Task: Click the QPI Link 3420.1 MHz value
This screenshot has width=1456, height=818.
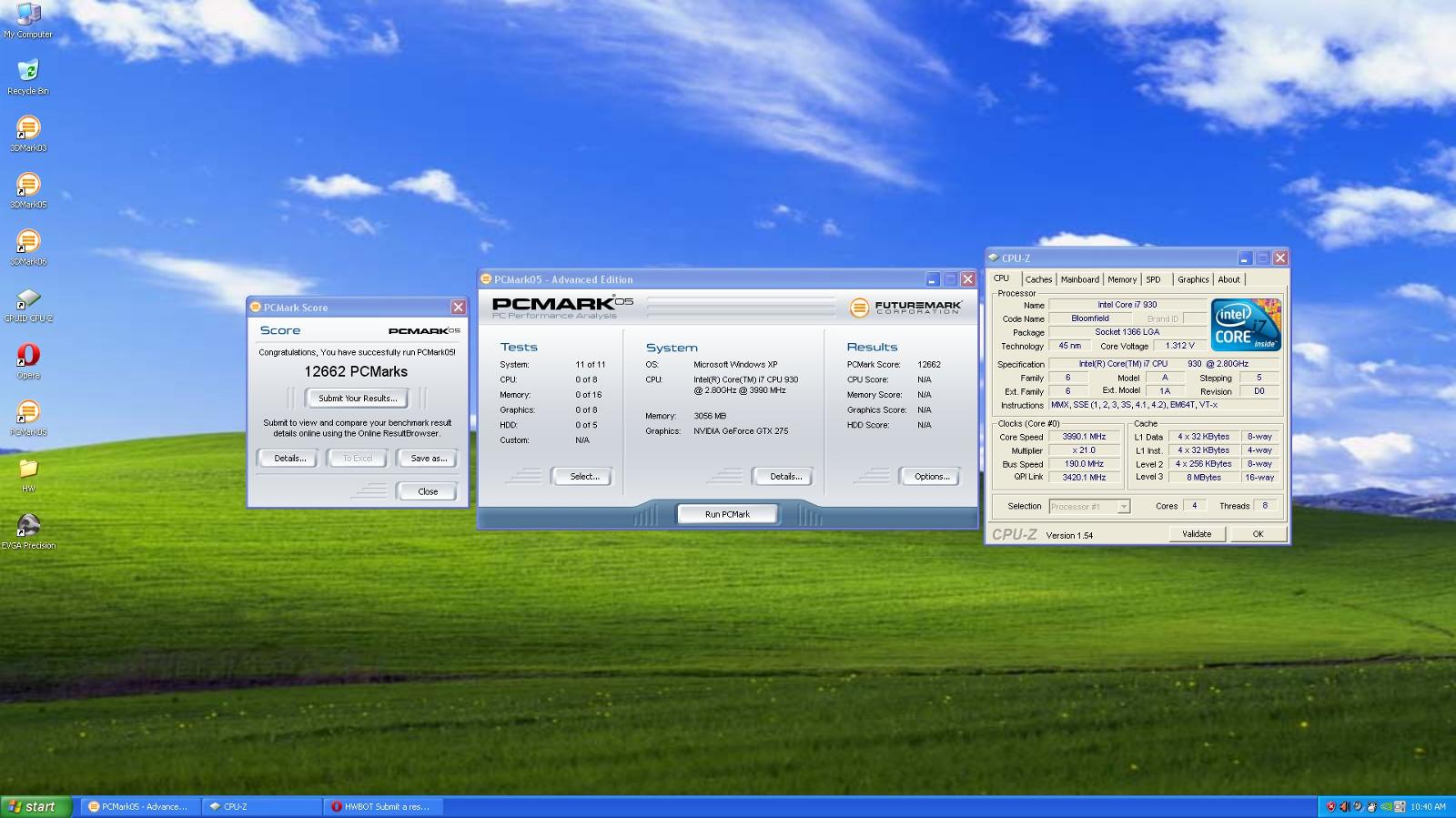Action: [x=1084, y=477]
